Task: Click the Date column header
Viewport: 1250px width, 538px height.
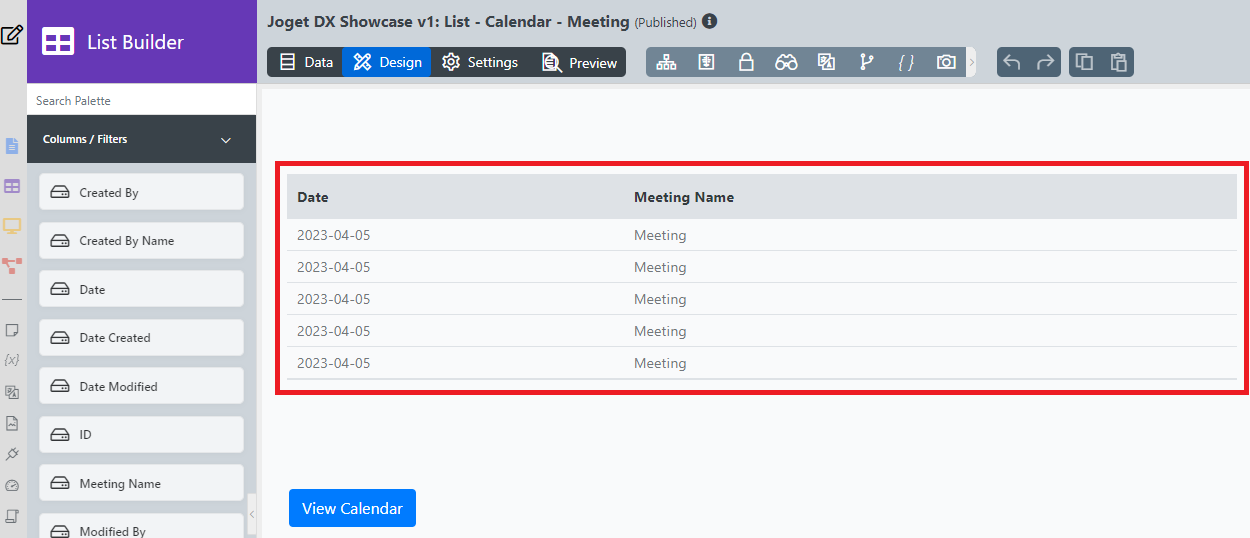Action: coord(313,197)
